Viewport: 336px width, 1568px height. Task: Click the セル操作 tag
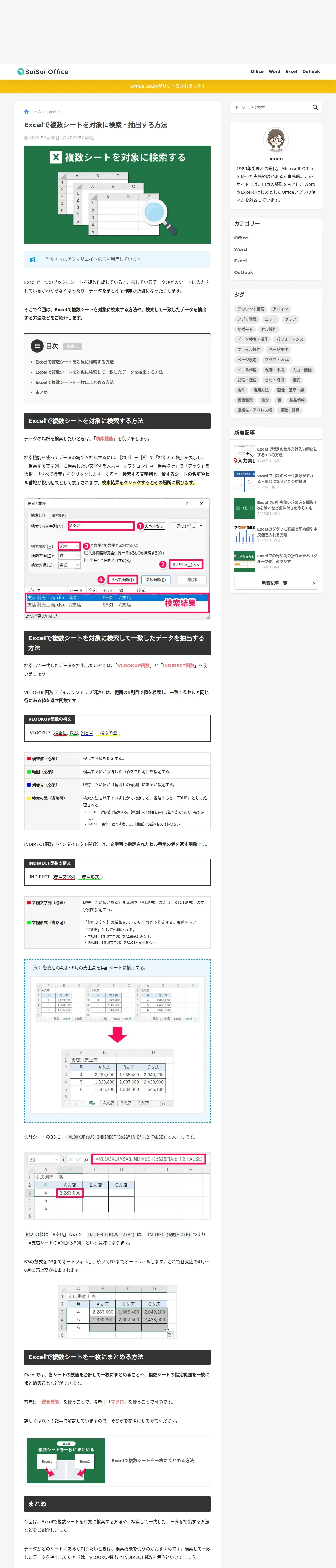tap(269, 330)
